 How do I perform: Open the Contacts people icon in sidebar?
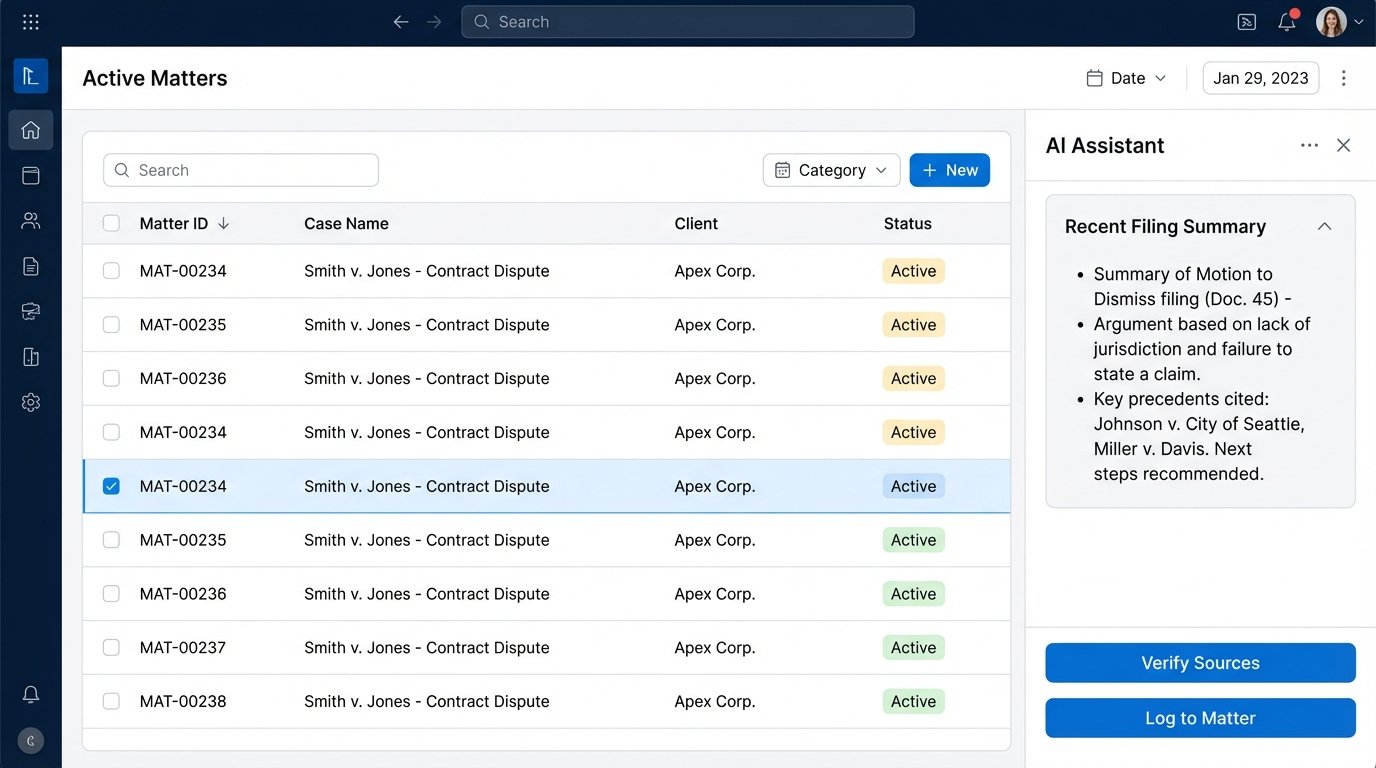[x=31, y=221]
